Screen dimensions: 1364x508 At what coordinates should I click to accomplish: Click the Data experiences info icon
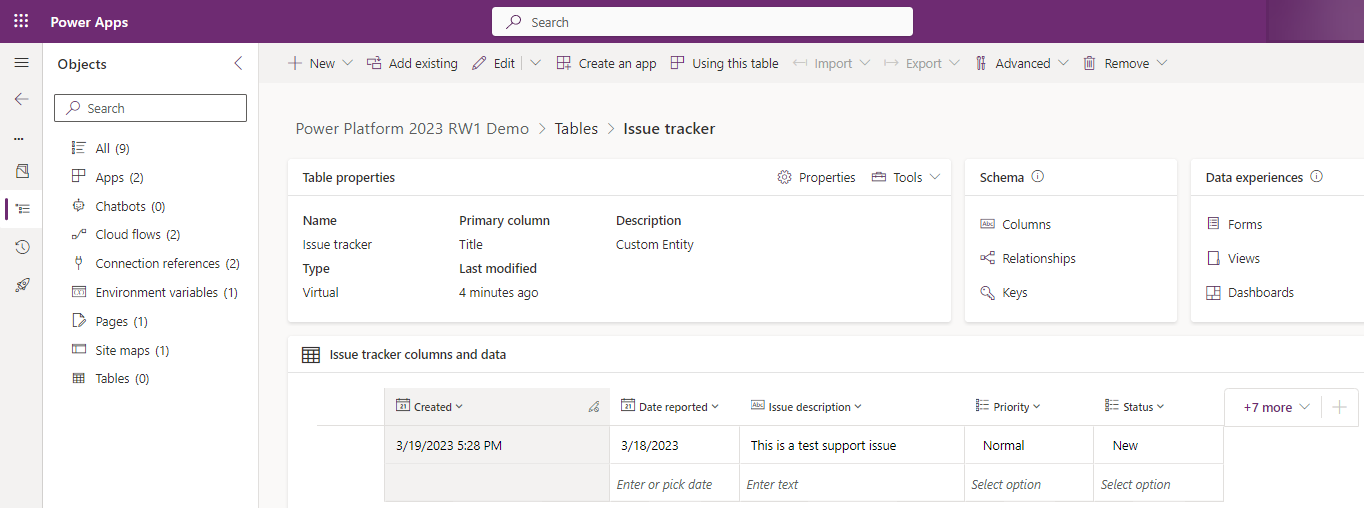[1316, 177]
